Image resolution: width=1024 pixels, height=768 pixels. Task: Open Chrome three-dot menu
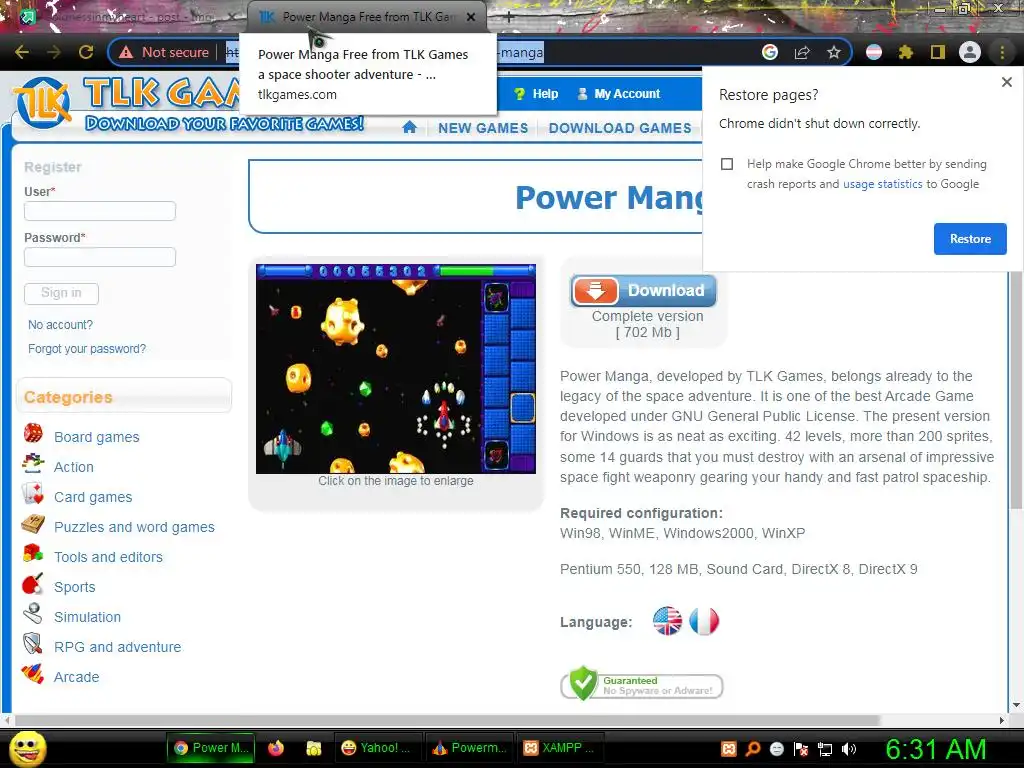1002,52
